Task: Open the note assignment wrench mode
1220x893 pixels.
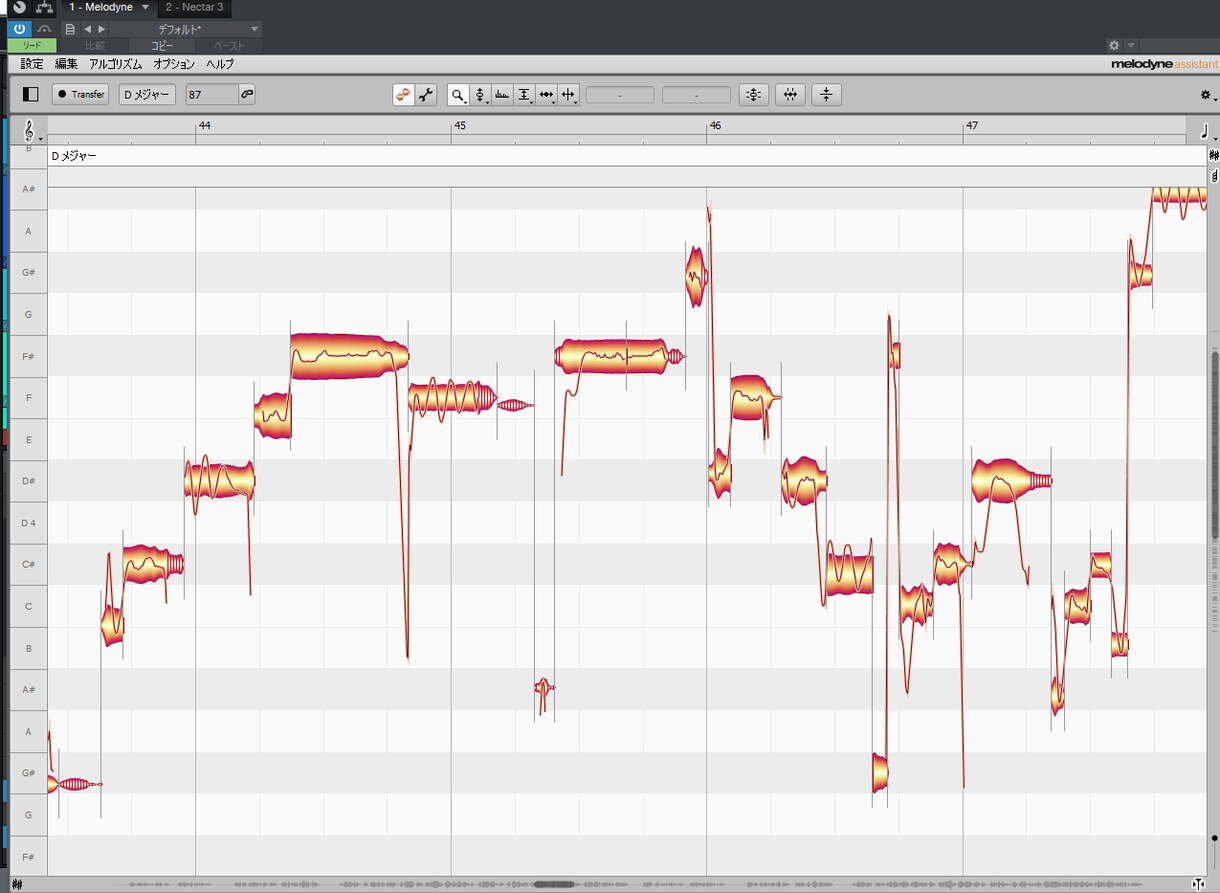Action: tap(426, 95)
